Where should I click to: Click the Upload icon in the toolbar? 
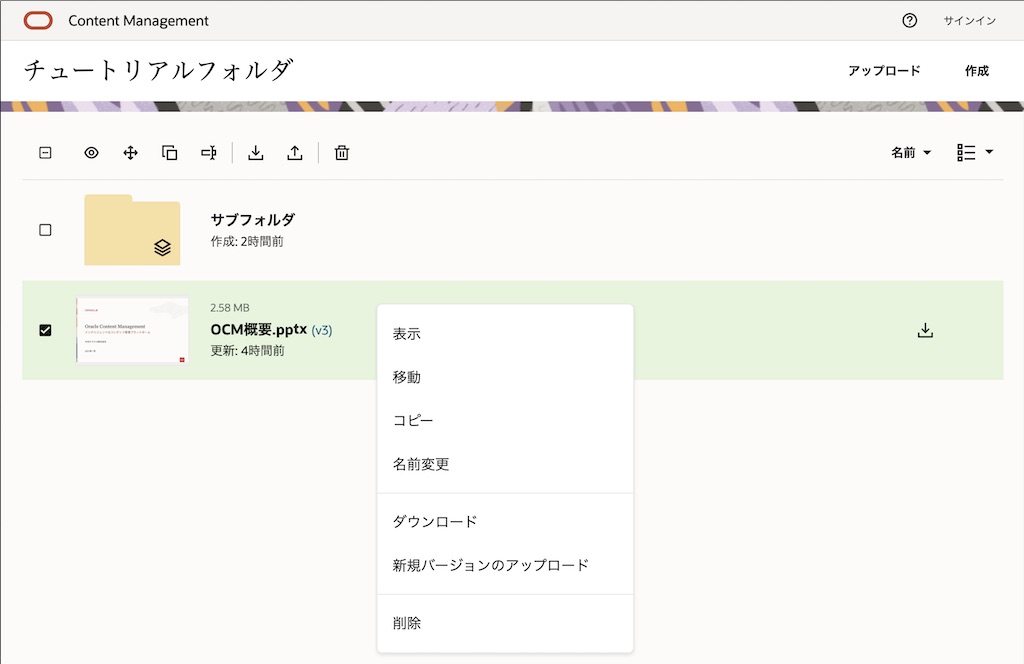[x=295, y=152]
